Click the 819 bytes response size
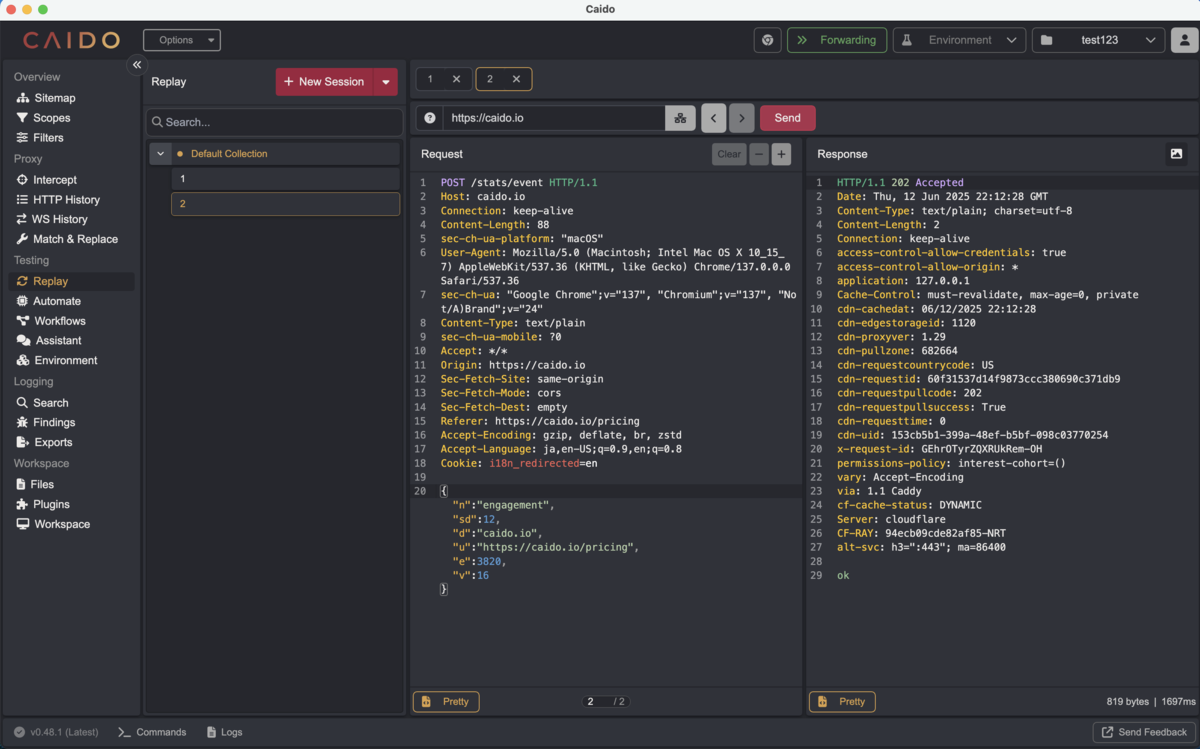The image size is (1200, 749). click(x=1128, y=702)
